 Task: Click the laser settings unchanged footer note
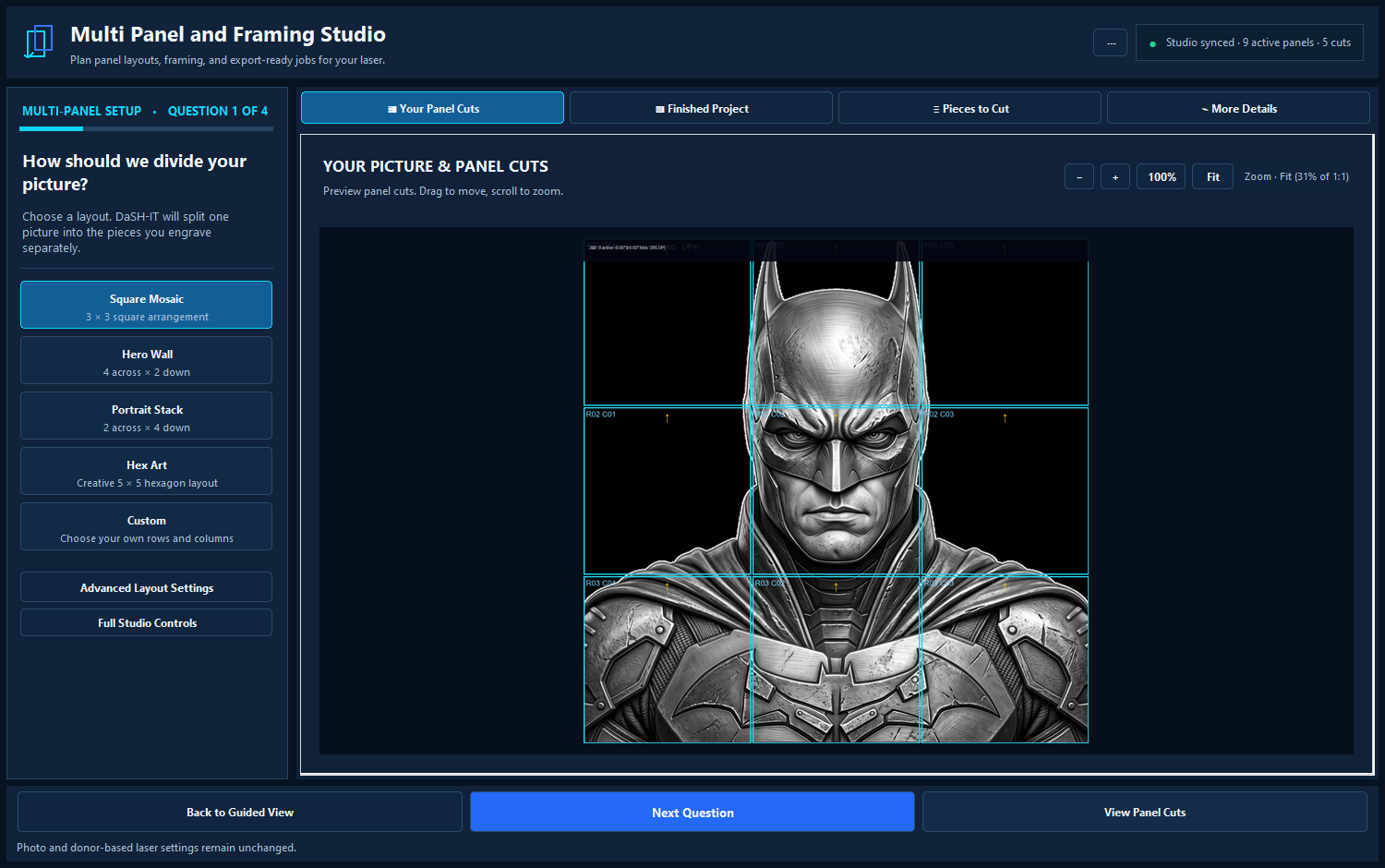click(156, 848)
